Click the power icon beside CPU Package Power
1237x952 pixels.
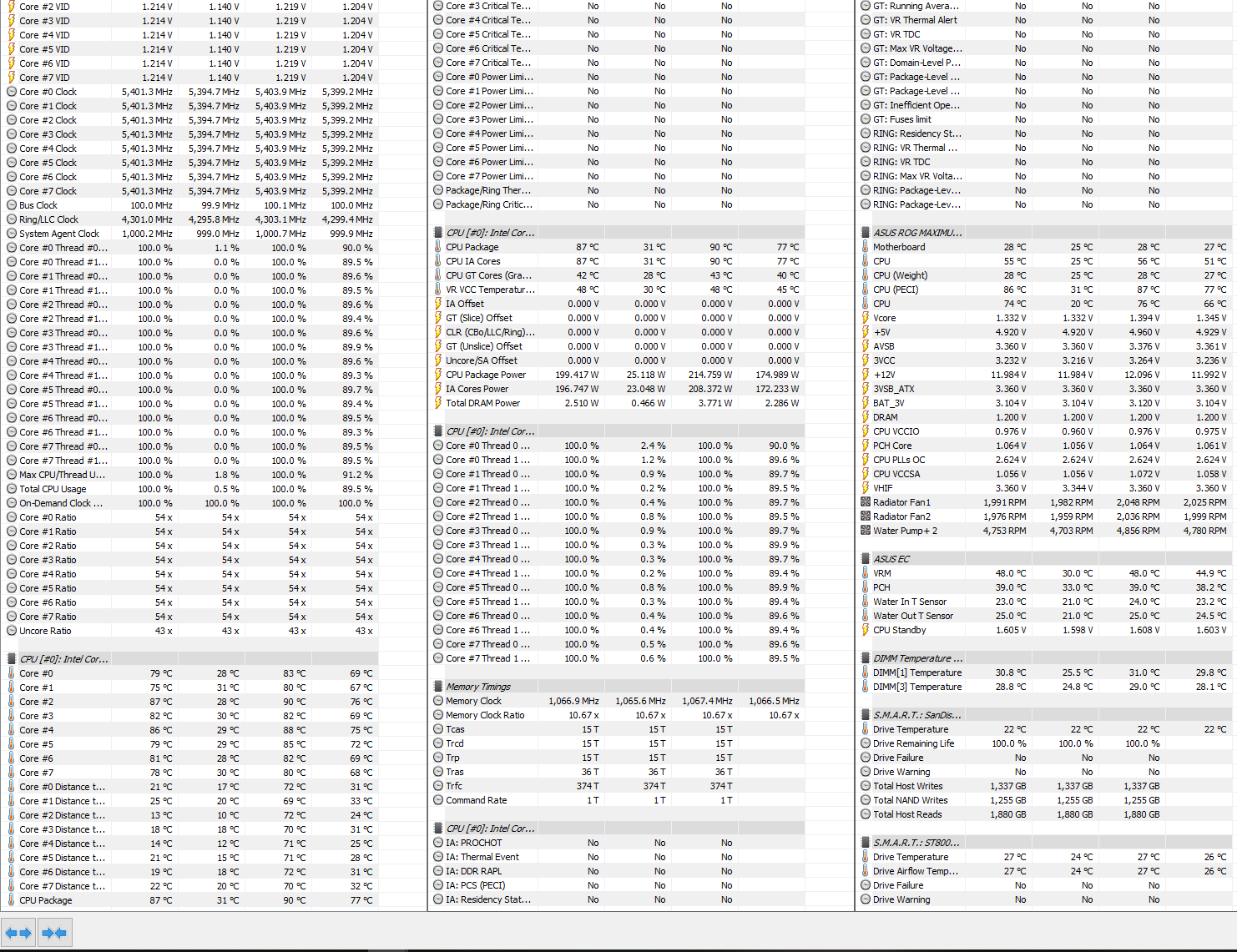pyautogui.click(x=438, y=375)
